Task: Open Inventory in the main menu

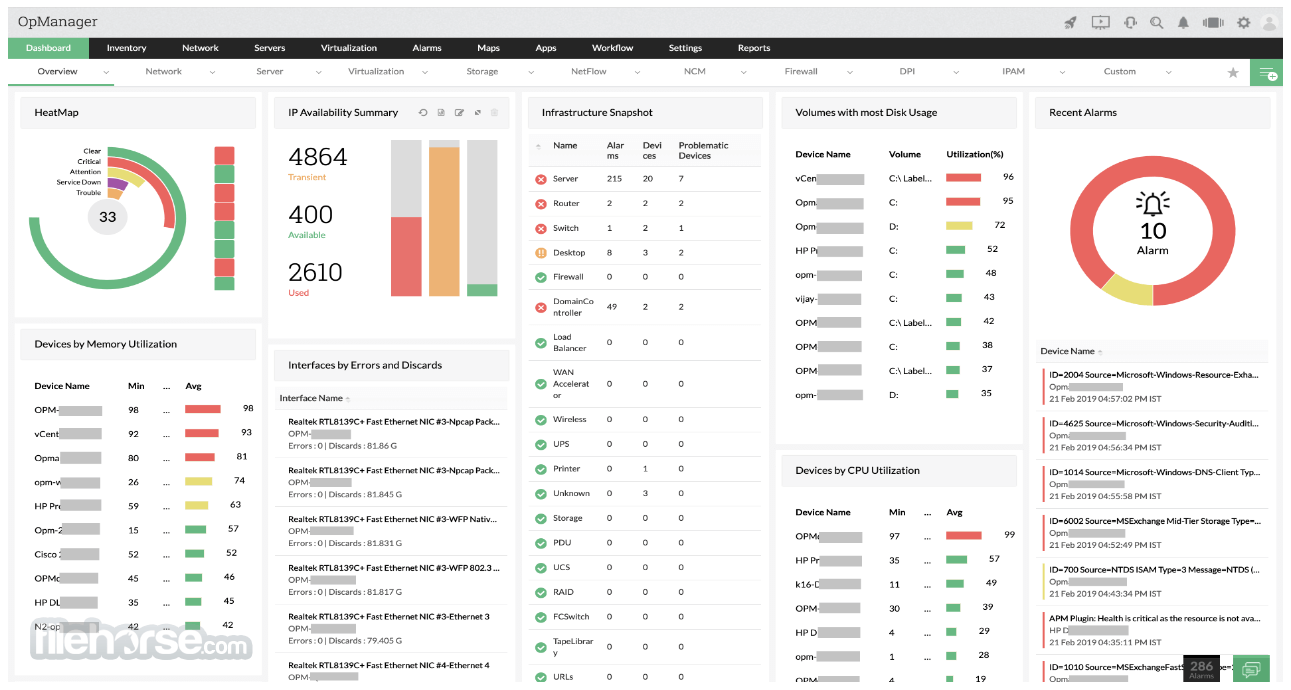Action: click(x=126, y=48)
